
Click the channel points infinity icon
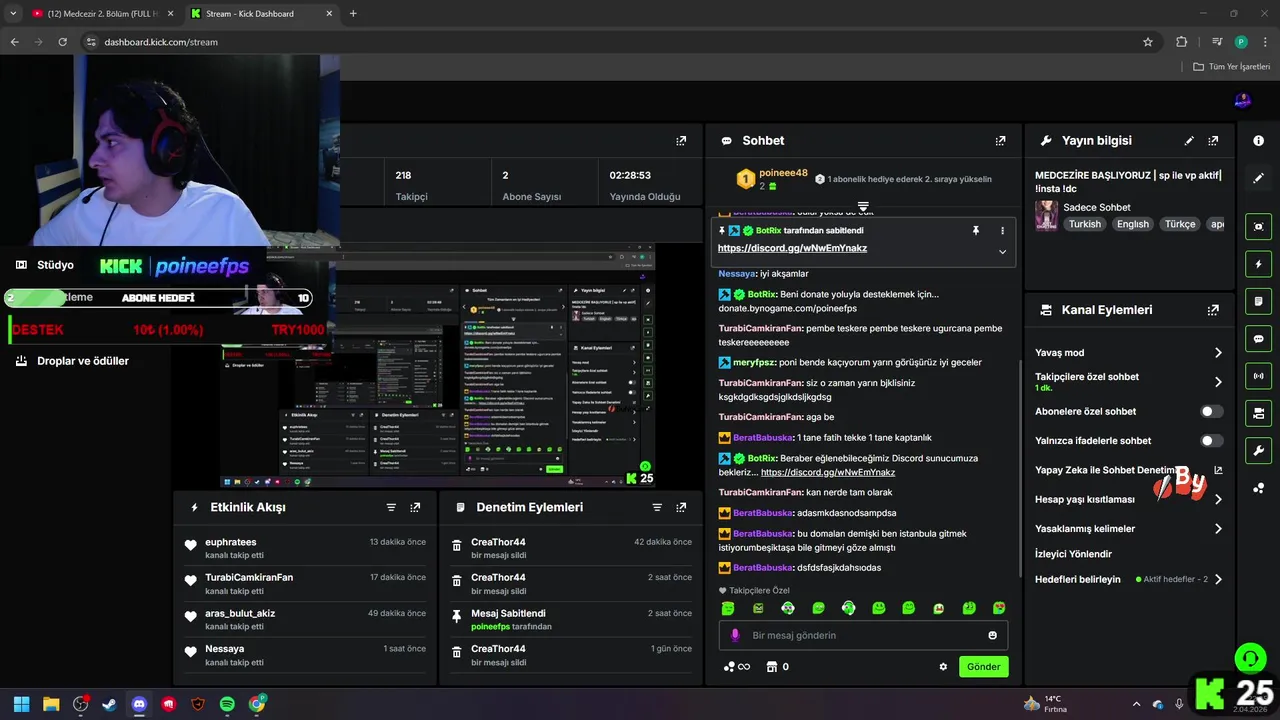point(737,667)
